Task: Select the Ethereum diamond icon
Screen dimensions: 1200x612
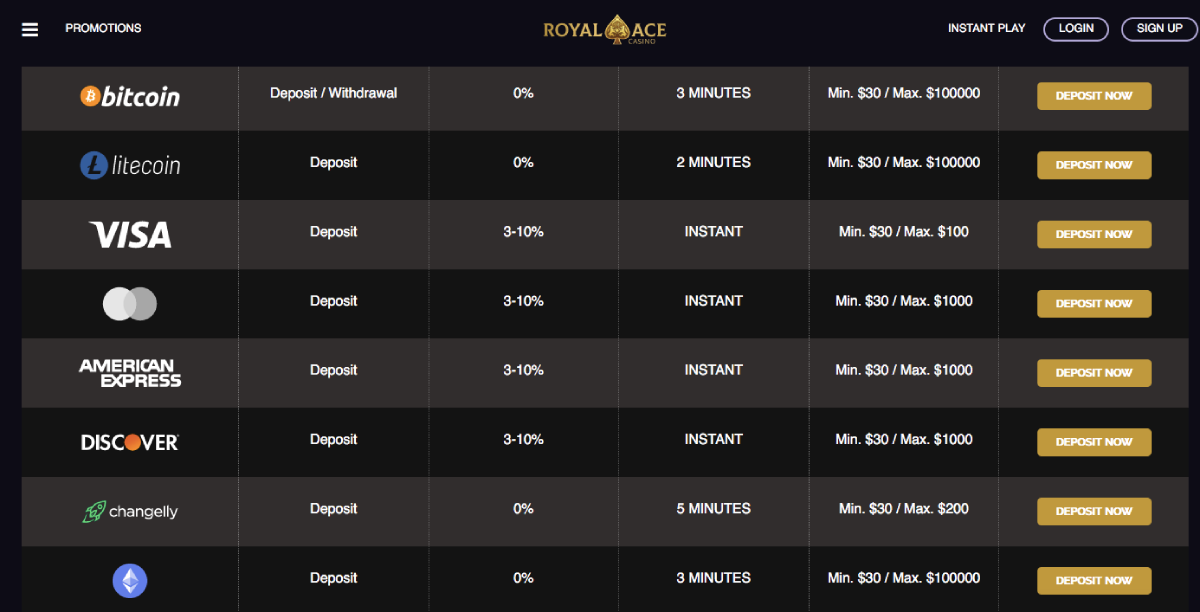Action: pyautogui.click(x=130, y=580)
